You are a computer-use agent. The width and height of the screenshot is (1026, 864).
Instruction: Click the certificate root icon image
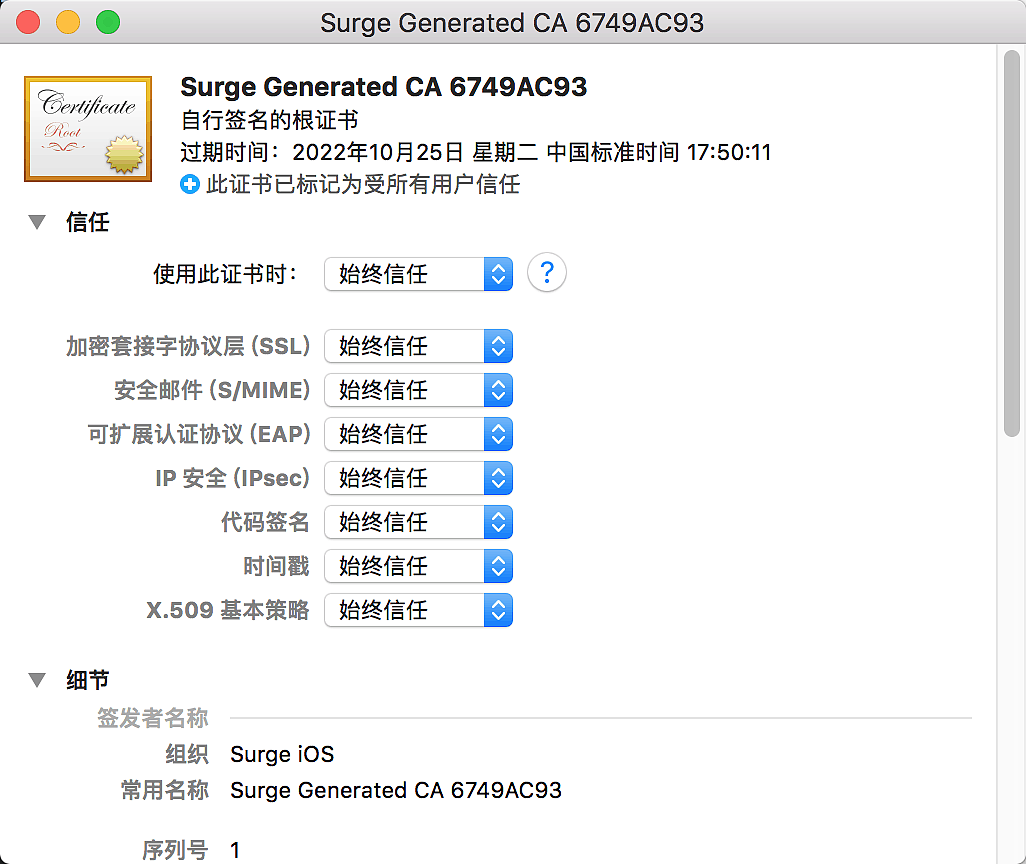click(x=88, y=129)
